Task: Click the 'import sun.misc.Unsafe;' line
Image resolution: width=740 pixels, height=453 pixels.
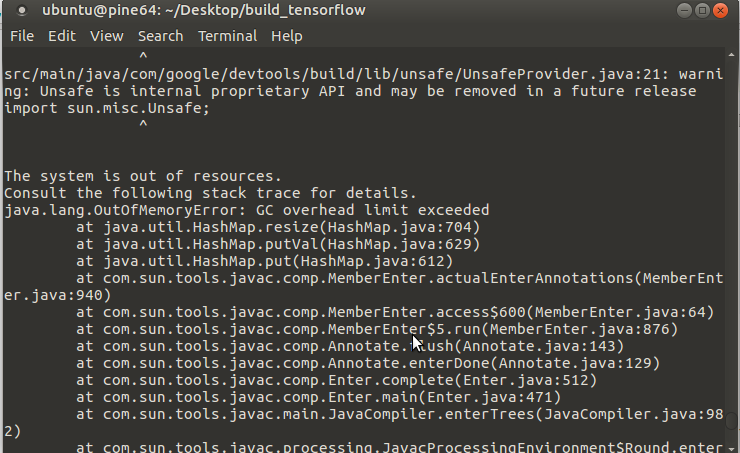Action: pyautogui.click(x=107, y=108)
